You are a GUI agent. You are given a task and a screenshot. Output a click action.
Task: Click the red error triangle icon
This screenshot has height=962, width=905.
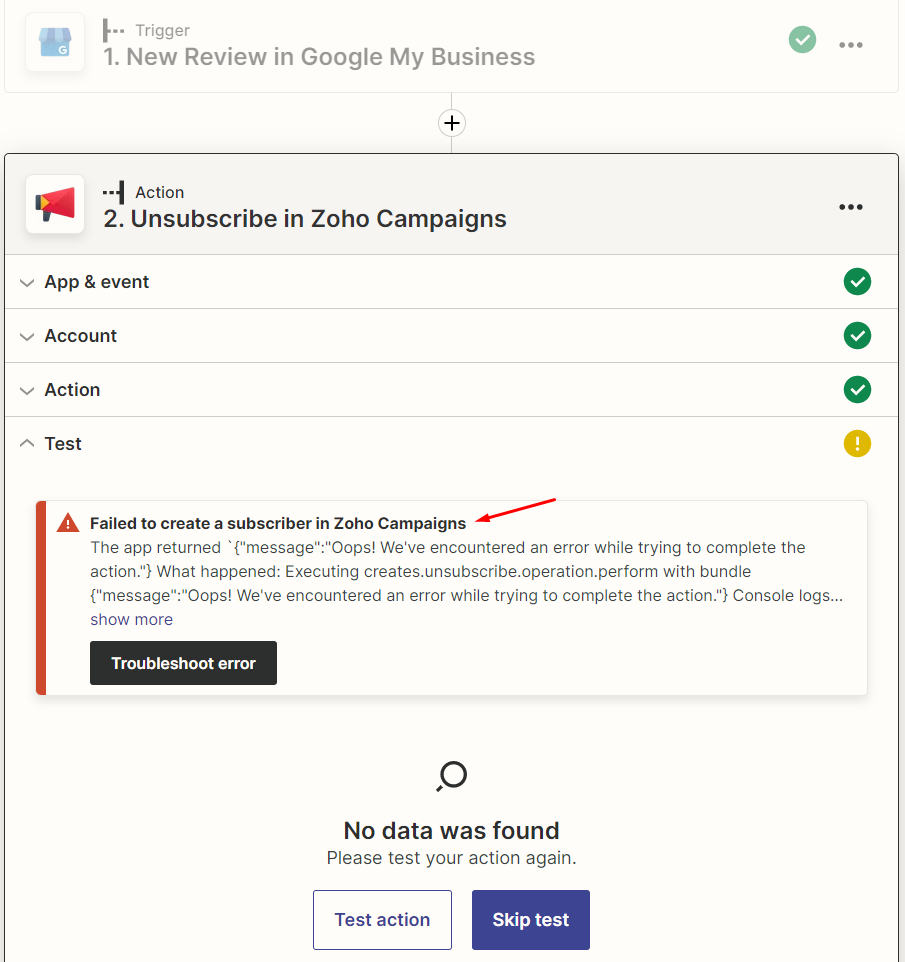[x=67, y=523]
